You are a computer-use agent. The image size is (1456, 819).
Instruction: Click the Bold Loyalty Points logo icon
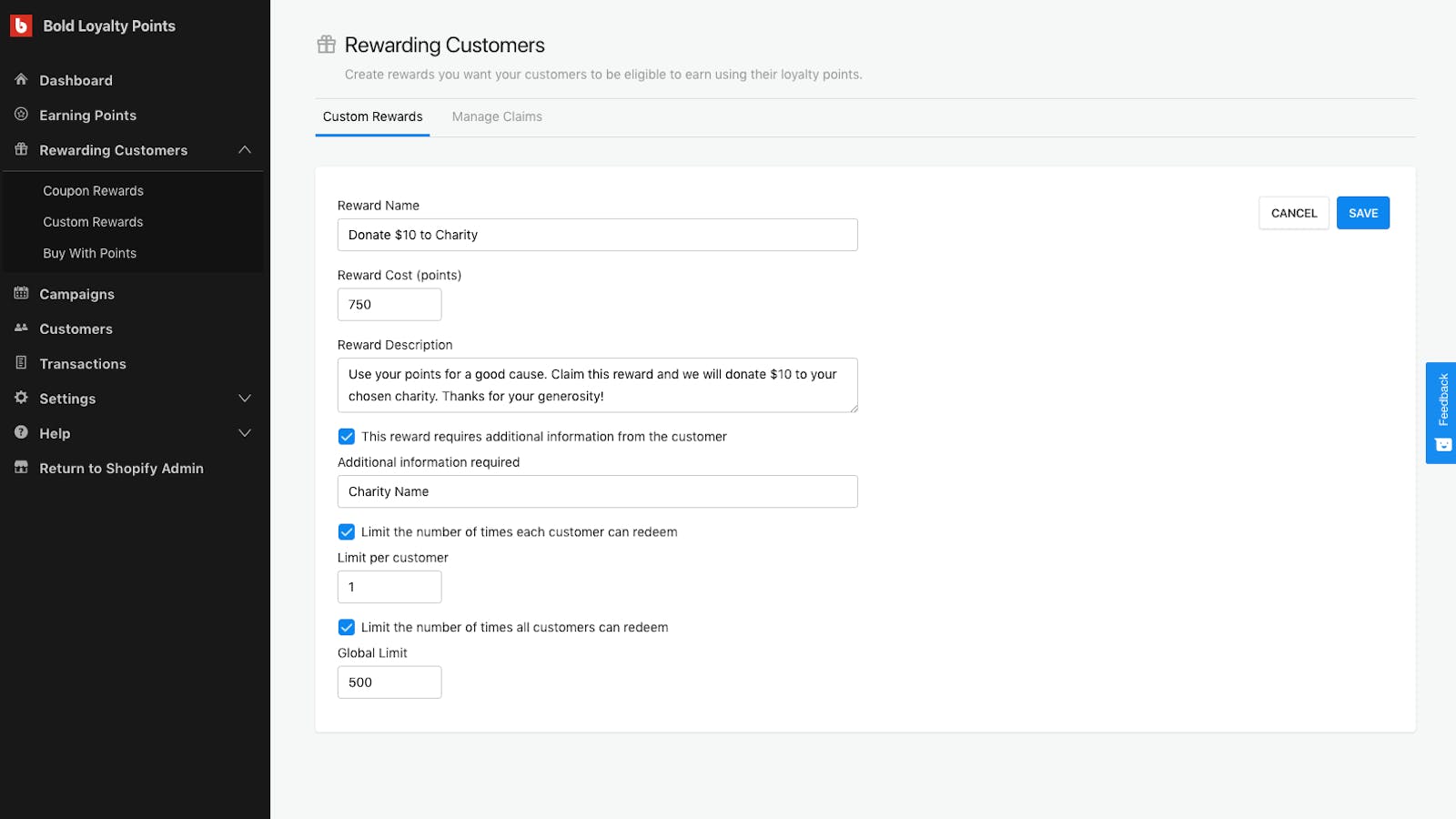pyautogui.click(x=21, y=25)
